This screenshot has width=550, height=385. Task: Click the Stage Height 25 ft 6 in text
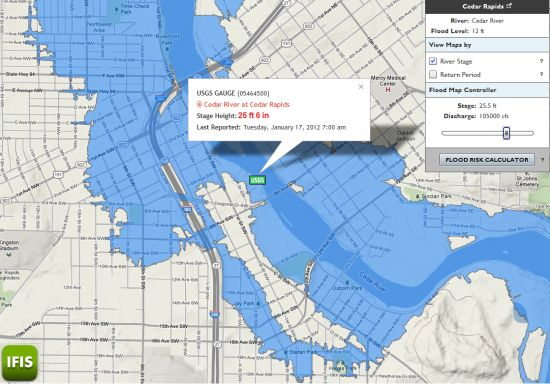pos(233,116)
